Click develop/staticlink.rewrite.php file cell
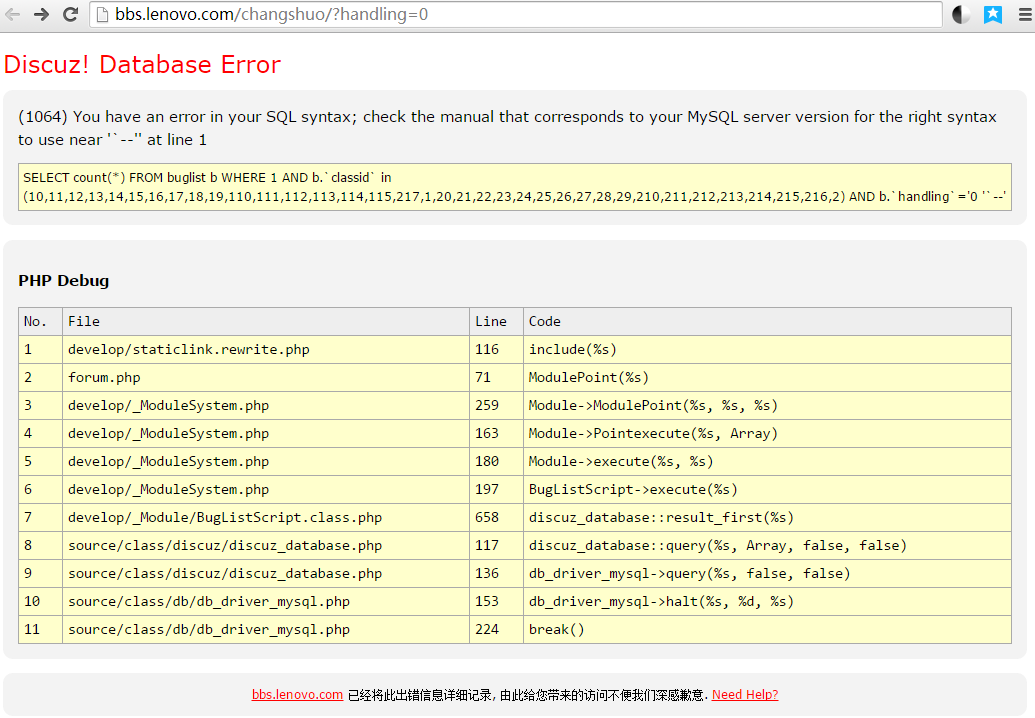 (x=266, y=350)
